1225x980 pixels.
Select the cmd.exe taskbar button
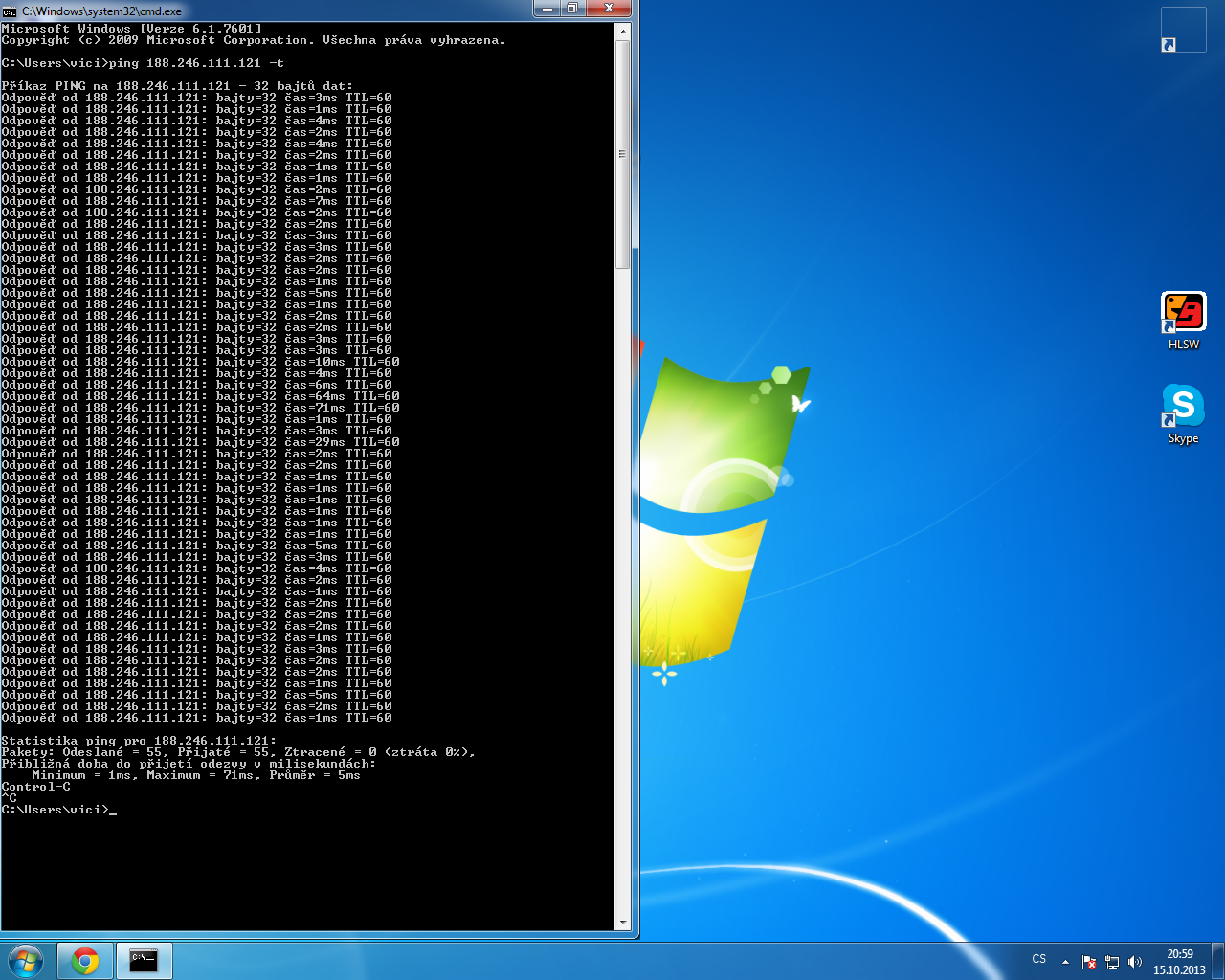(x=144, y=961)
